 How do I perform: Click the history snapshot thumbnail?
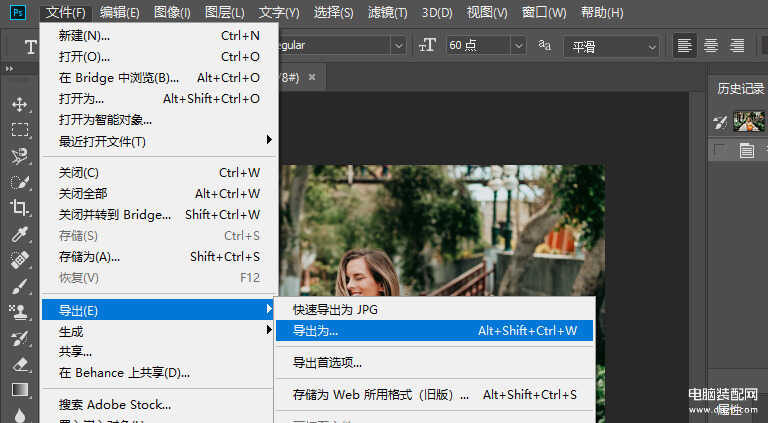(x=749, y=122)
